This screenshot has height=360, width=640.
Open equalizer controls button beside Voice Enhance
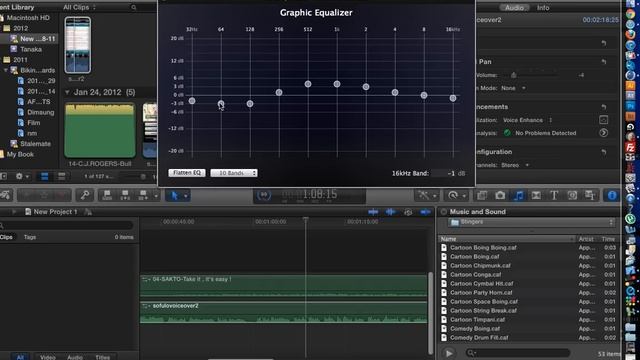603,120
